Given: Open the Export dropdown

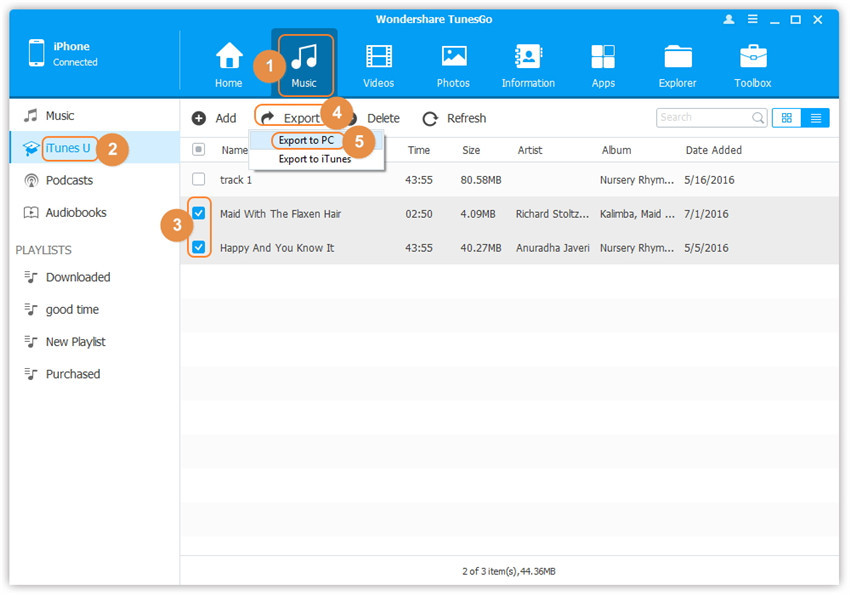Looking at the screenshot, I should click(x=291, y=118).
